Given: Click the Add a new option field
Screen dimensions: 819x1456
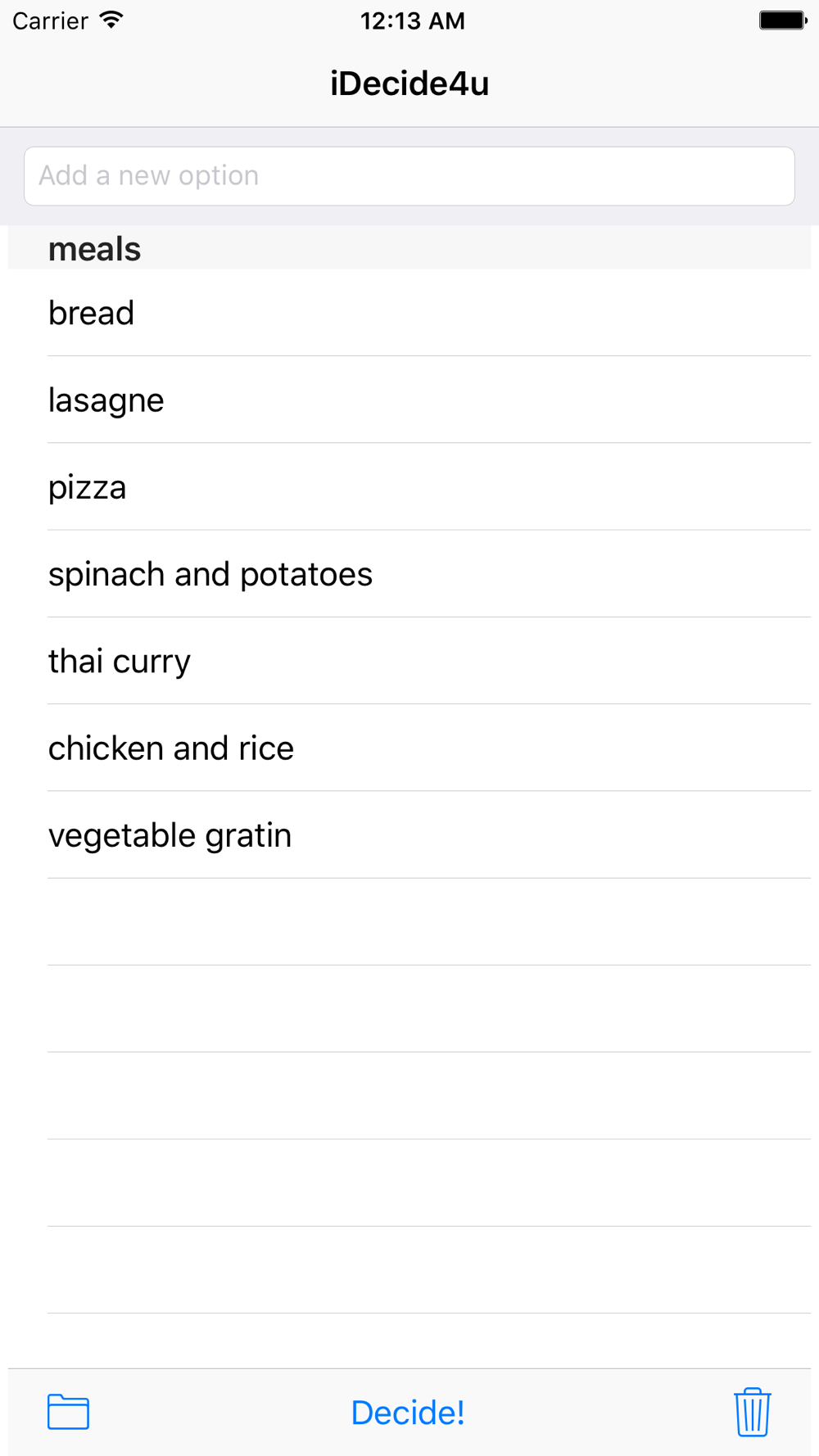Looking at the screenshot, I should (x=409, y=176).
